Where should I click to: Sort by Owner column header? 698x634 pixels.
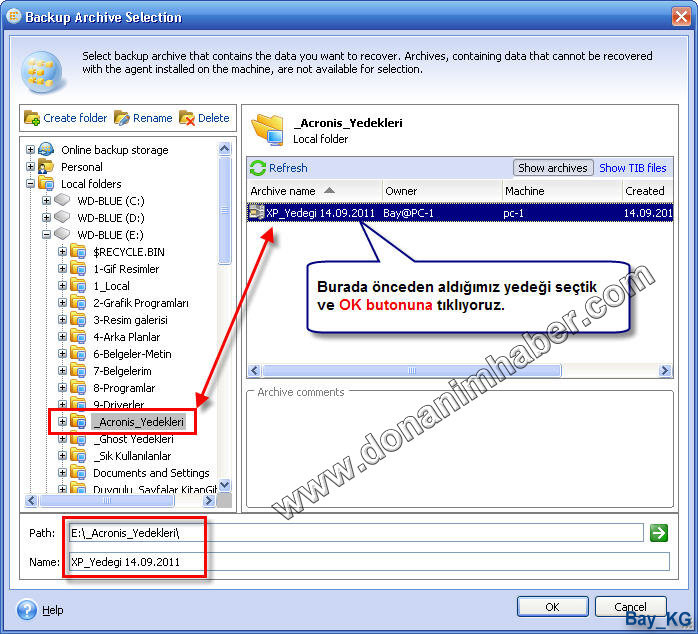tap(442, 191)
